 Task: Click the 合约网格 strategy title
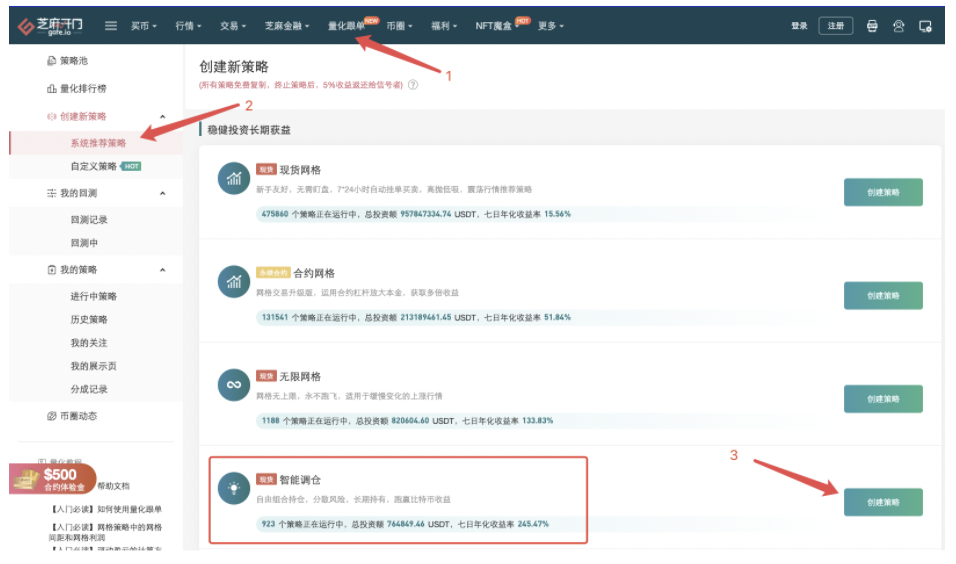pyautogui.click(x=314, y=273)
